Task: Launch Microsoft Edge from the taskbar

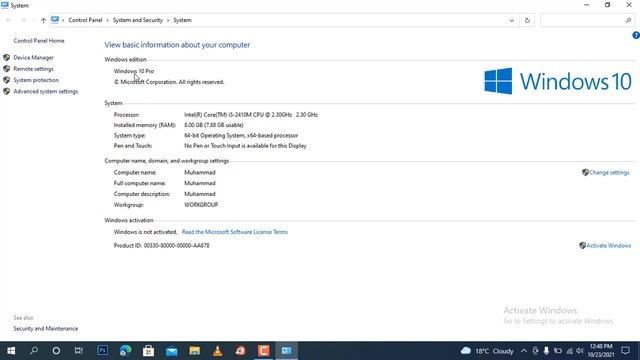Action: pos(126,351)
